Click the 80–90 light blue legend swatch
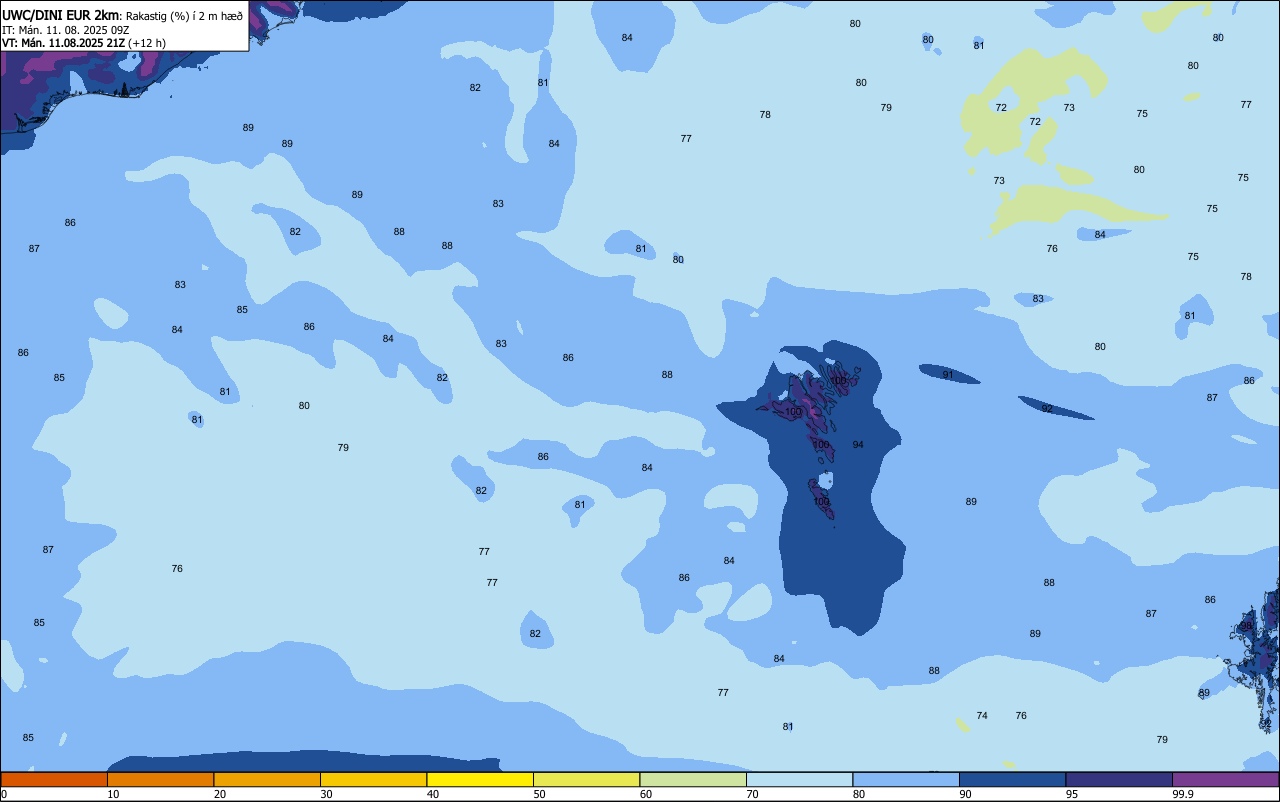 tap(906, 779)
